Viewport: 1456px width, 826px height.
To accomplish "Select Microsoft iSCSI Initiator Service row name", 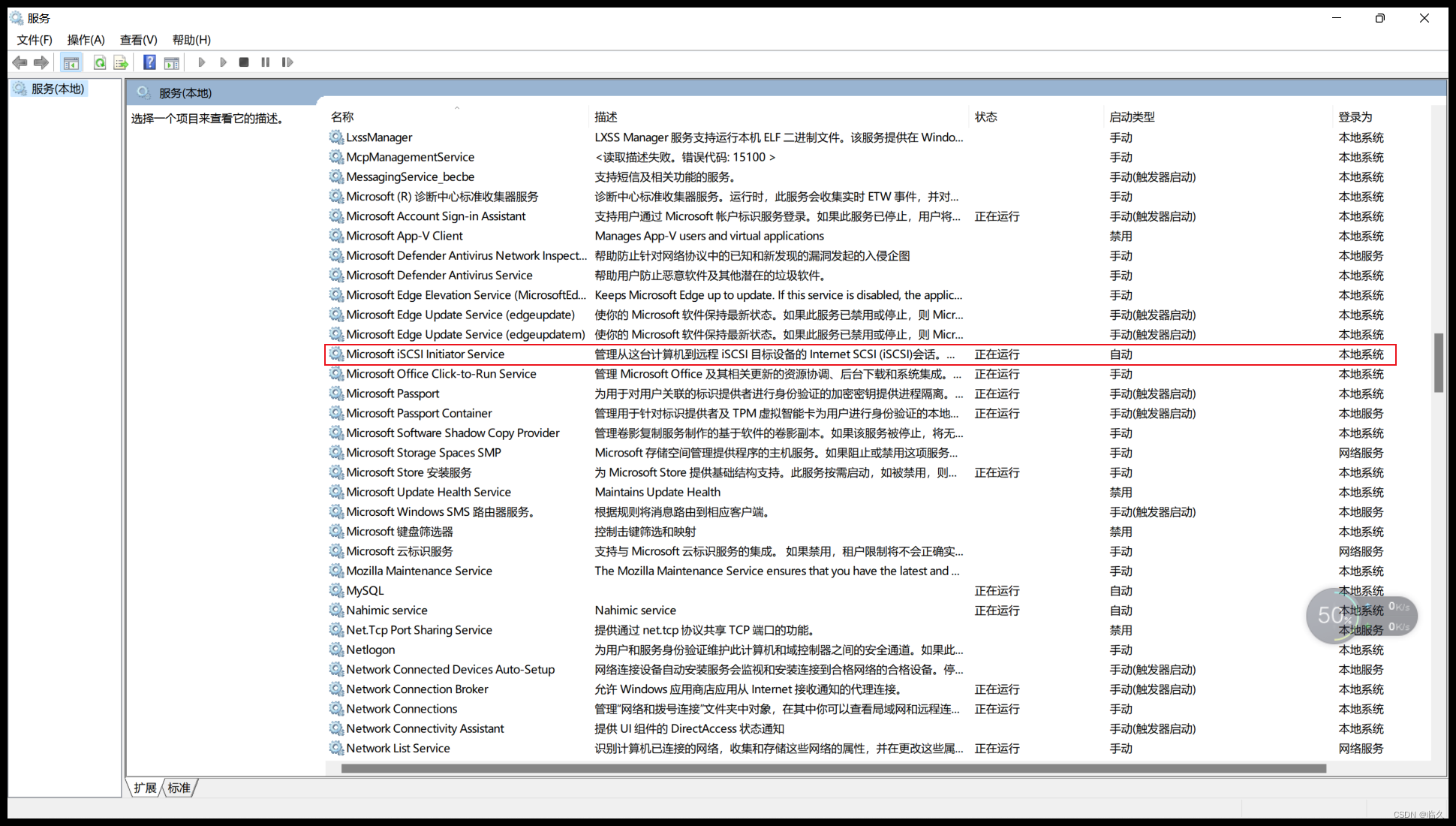I will point(425,354).
